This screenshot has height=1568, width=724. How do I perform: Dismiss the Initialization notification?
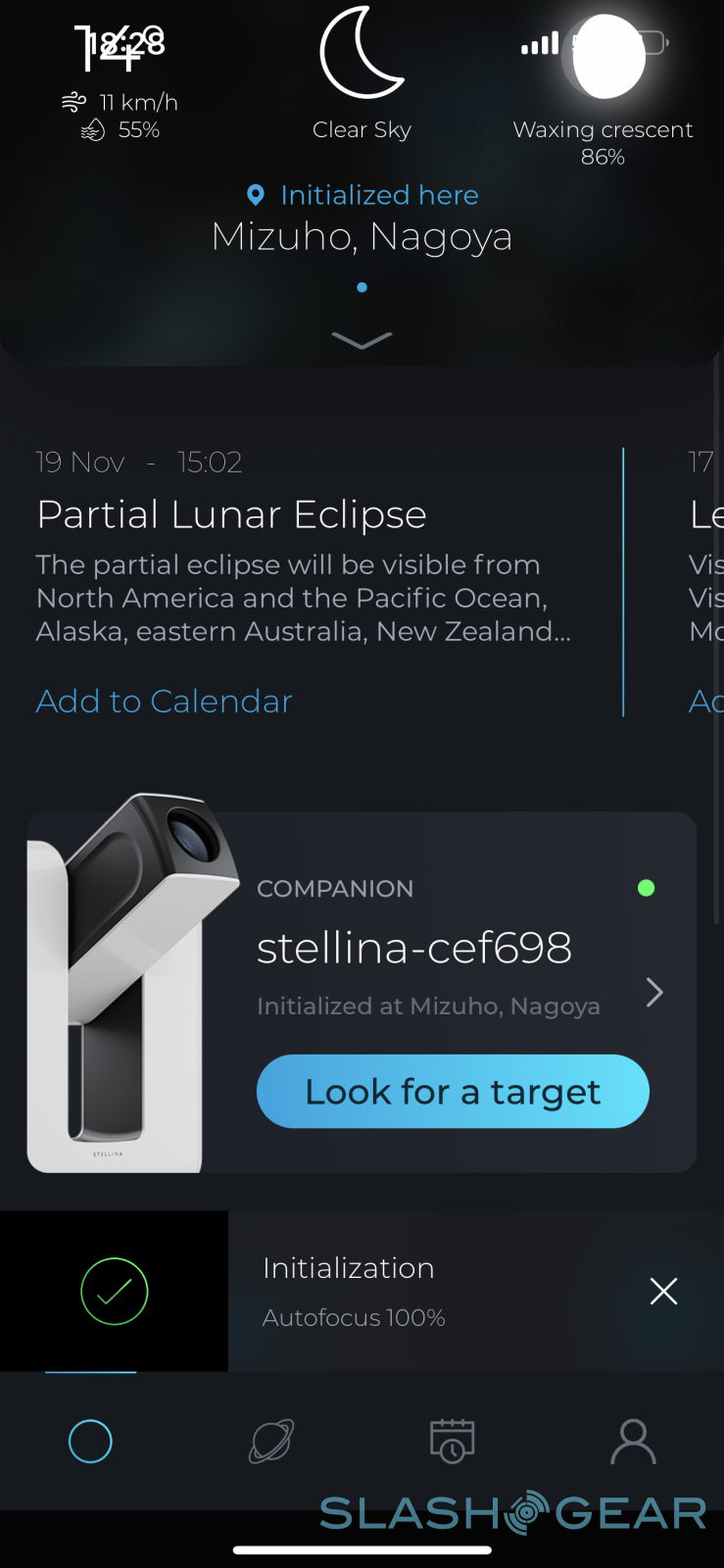pyautogui.click(x=663, y=1292)
